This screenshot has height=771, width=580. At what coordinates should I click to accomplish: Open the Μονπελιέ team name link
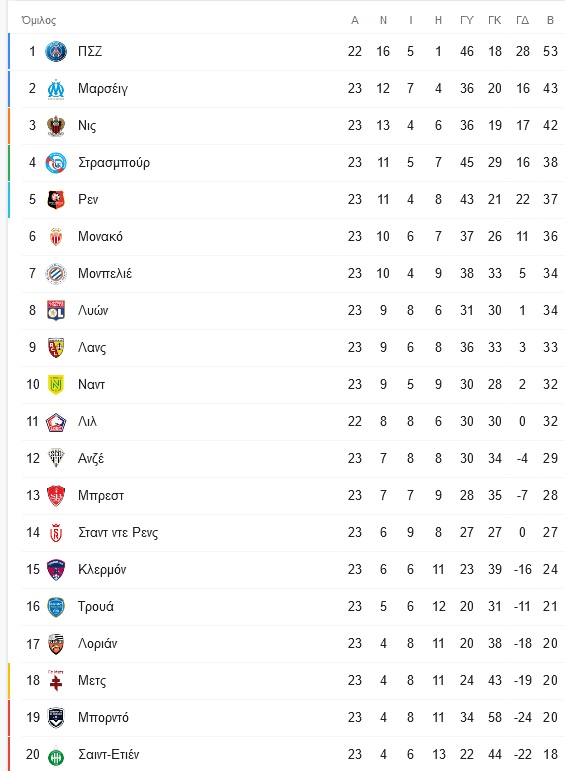pyautogui.click(x=105, y=273)
